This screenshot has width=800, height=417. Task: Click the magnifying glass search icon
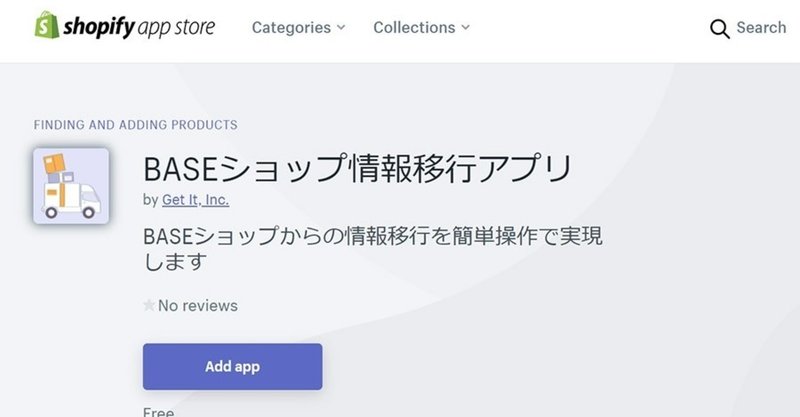(719, 29)
